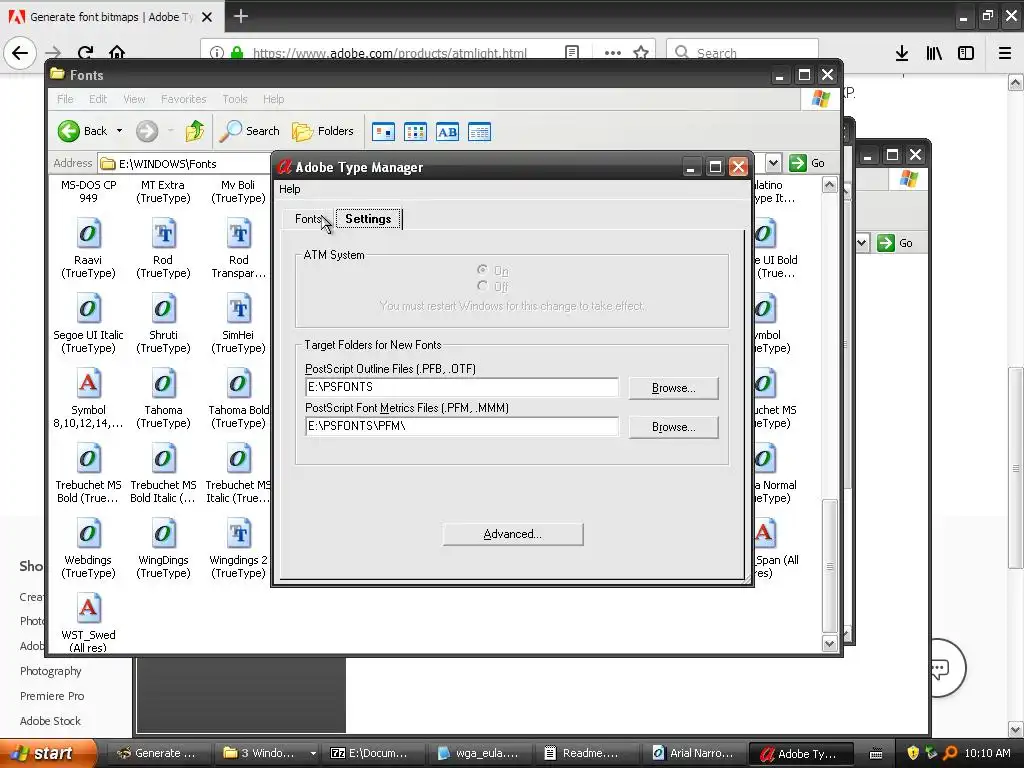Go up one folder level in Fonts window
Viewport: 1024px width, 768px height.
pos(195,131)
